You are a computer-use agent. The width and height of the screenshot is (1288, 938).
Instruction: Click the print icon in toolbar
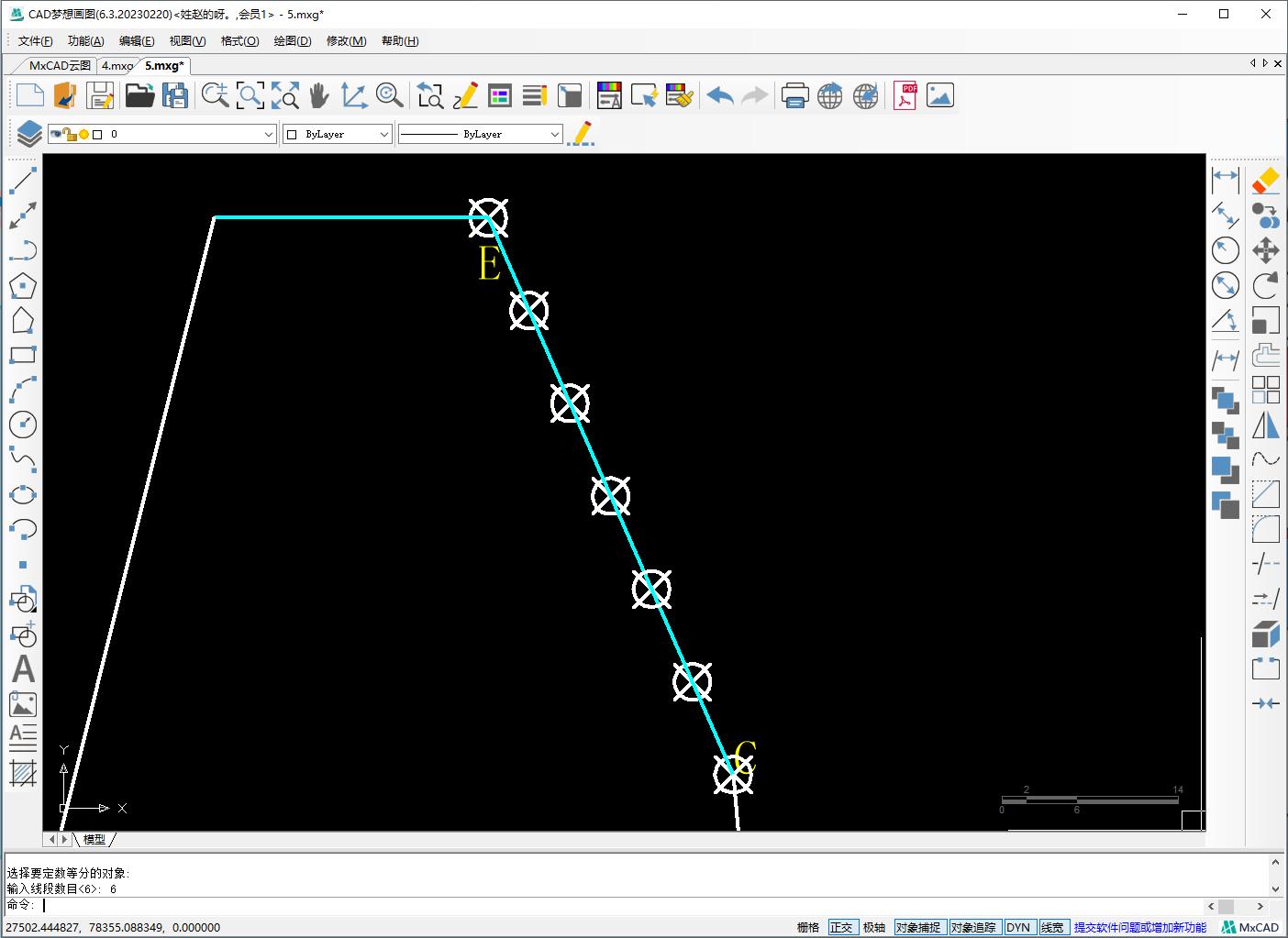point(794,95)
